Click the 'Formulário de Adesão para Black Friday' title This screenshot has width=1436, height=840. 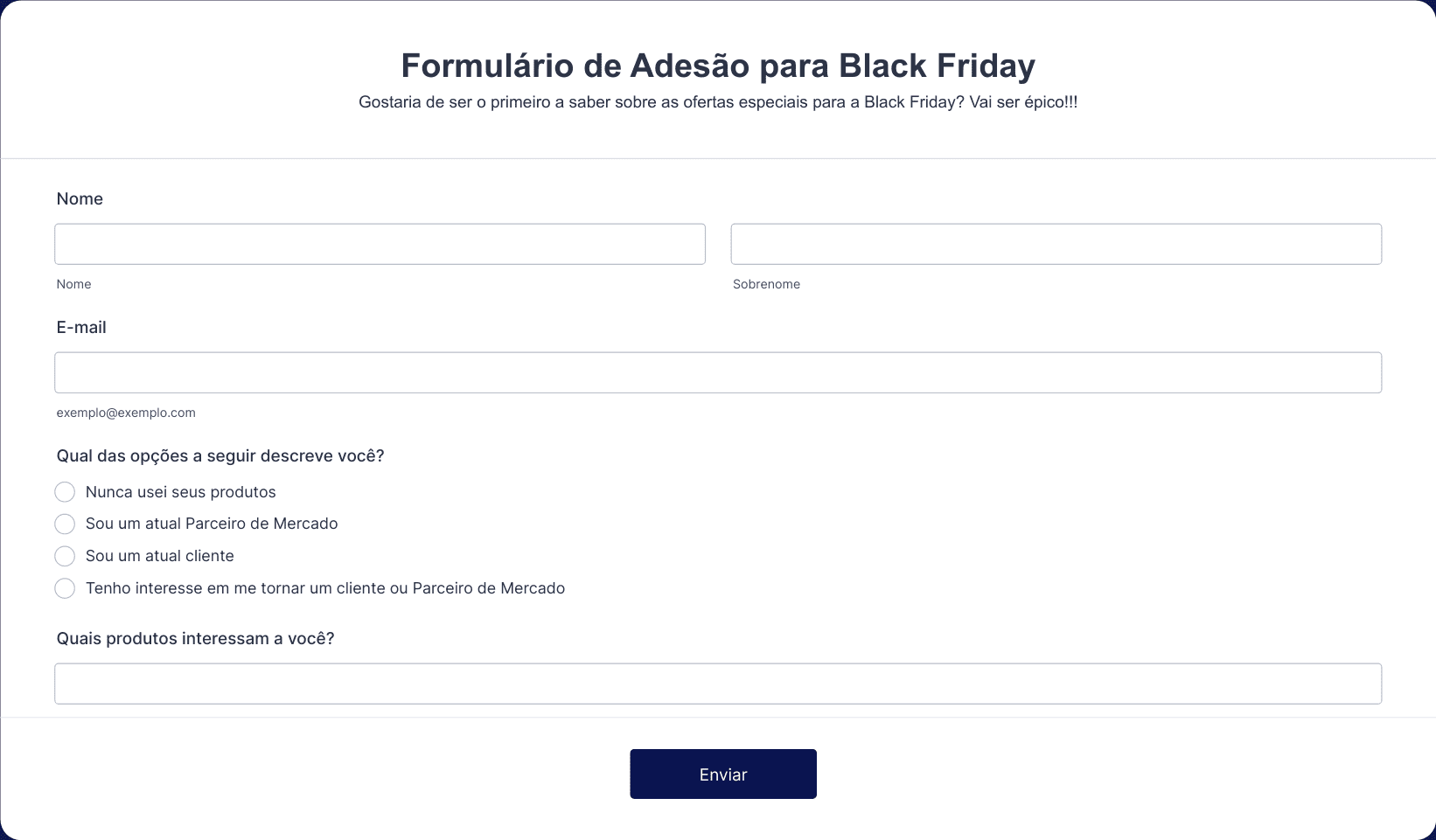(x=718, y=66)
